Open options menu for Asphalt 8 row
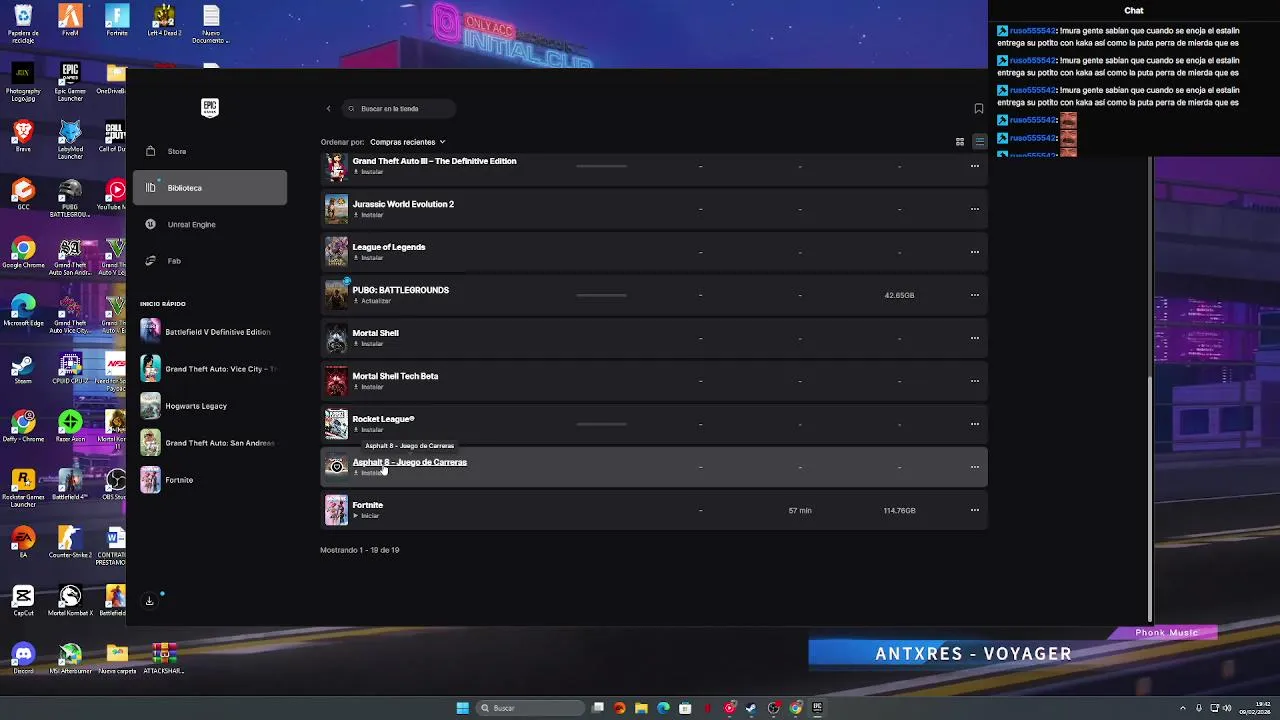The width and height of the screenshot is (1280, 720). pos(975,467)
